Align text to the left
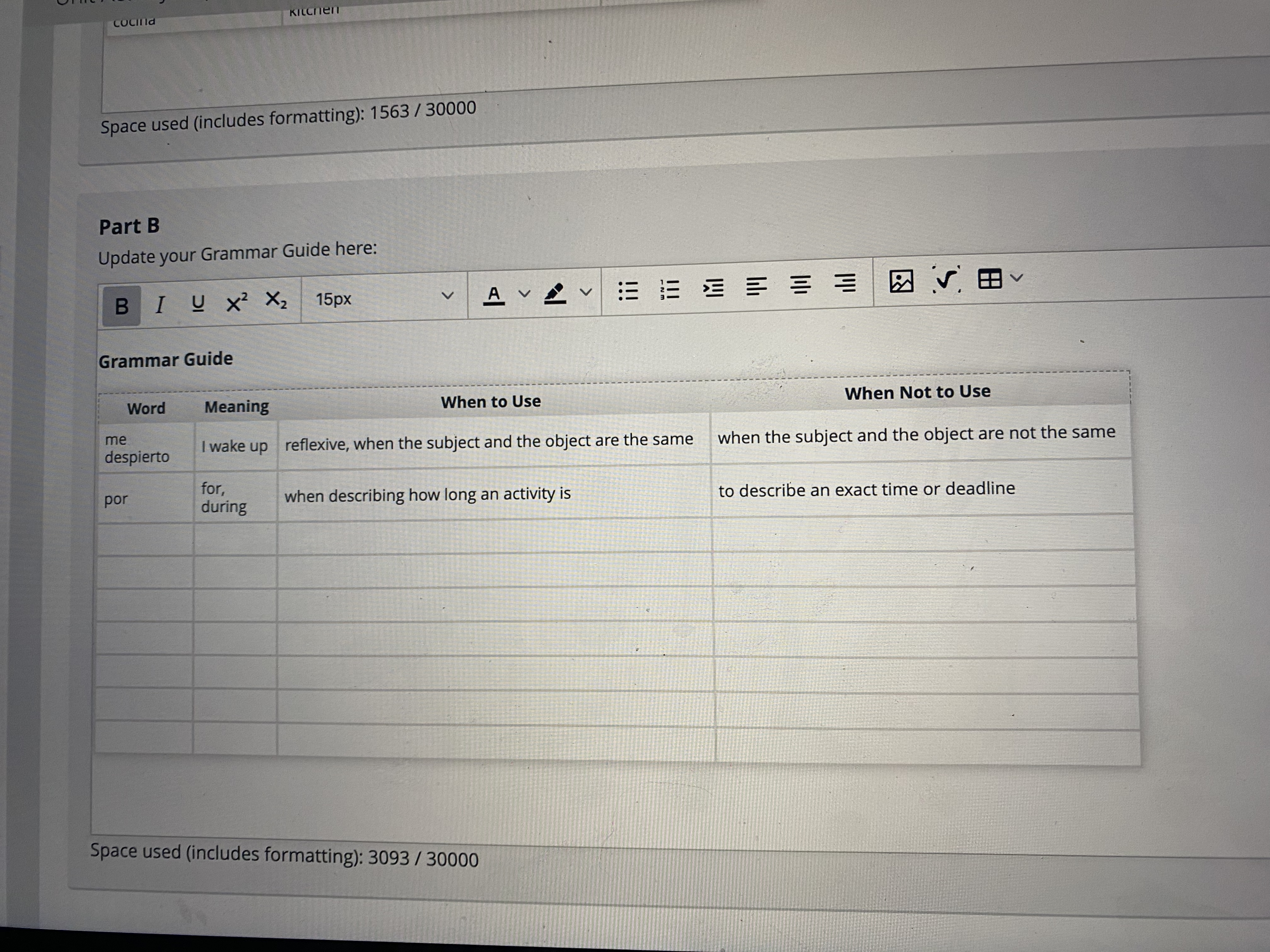Screen dimensions: 1270x952 756,285
